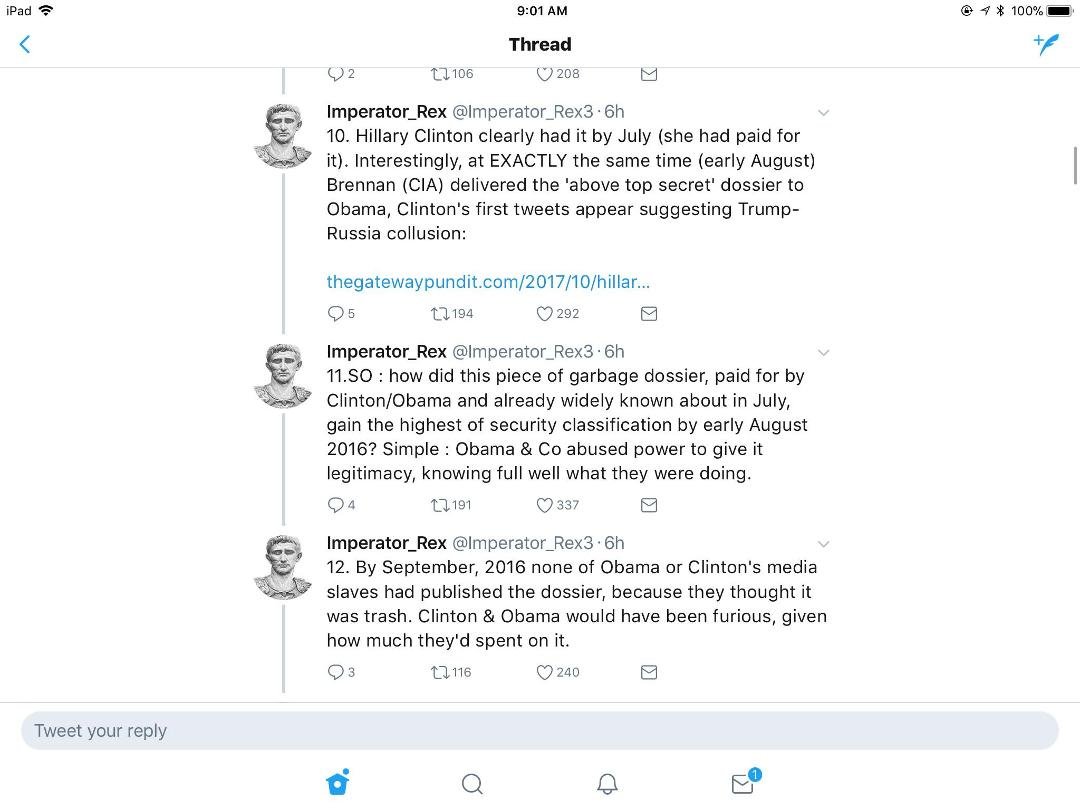Share tweet 12 via the envelope icon
This screenshot has height=810, width=1080.
coord(649,673)
